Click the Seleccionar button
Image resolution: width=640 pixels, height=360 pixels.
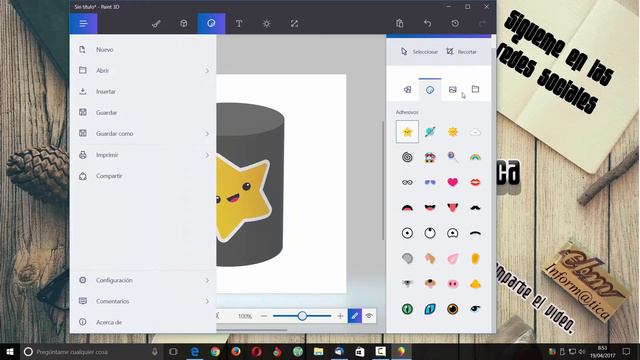pos(419,52)
